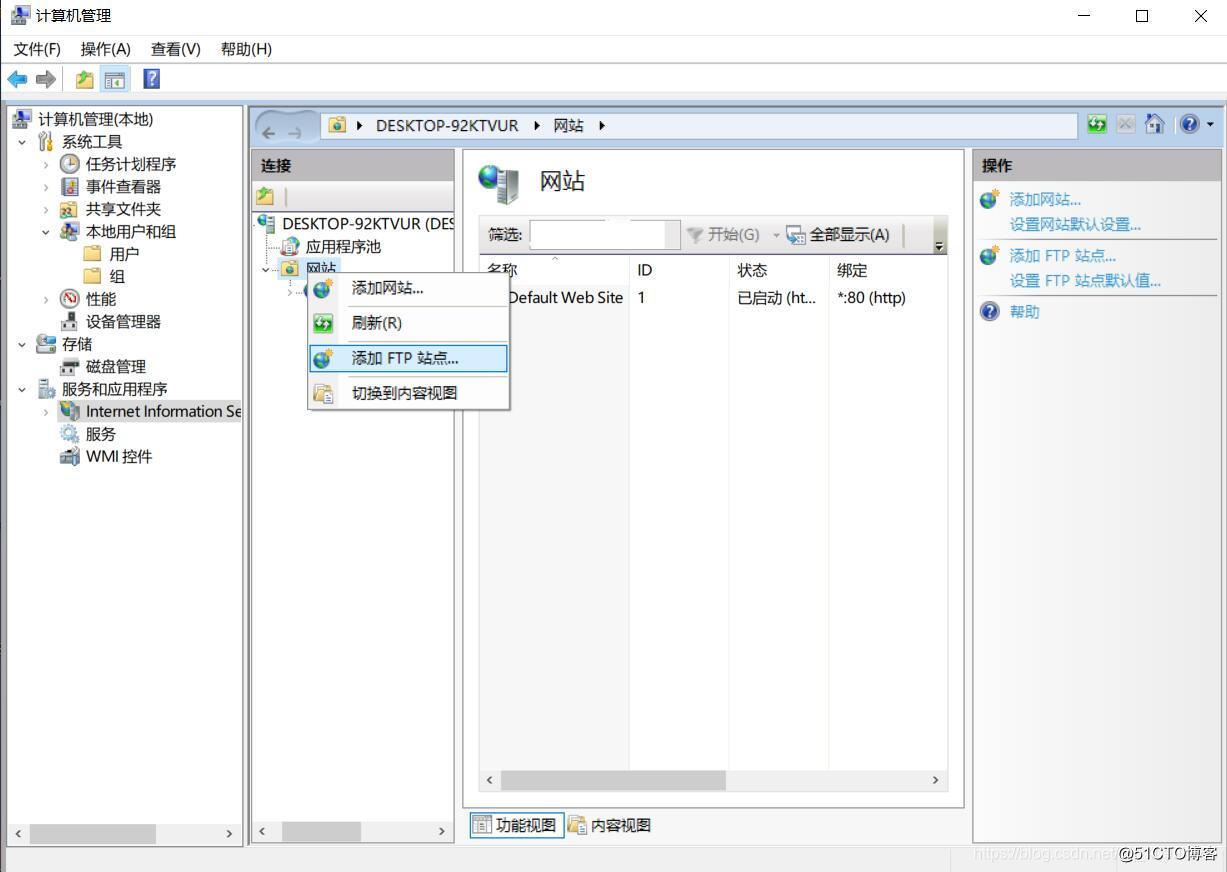Select 应用程序池 in connections tree
1227x872 pixels.
(x=343, y=246)
